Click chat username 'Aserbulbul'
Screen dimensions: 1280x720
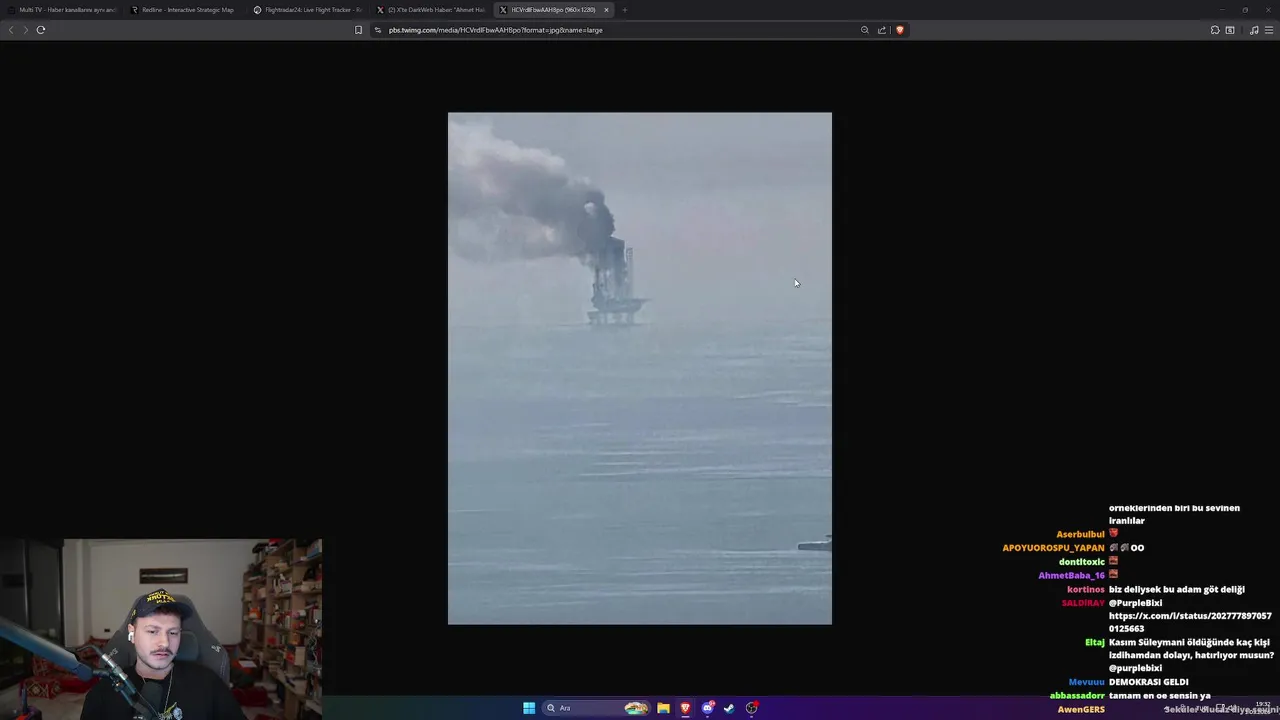click(1080, 534)
